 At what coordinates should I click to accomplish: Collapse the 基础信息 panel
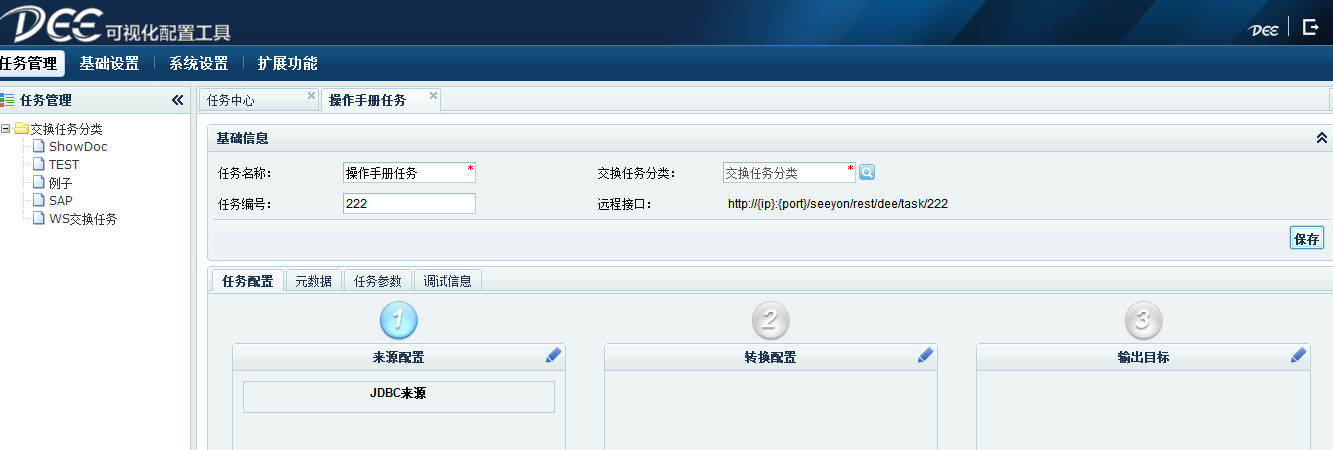tap(1321, 138)
